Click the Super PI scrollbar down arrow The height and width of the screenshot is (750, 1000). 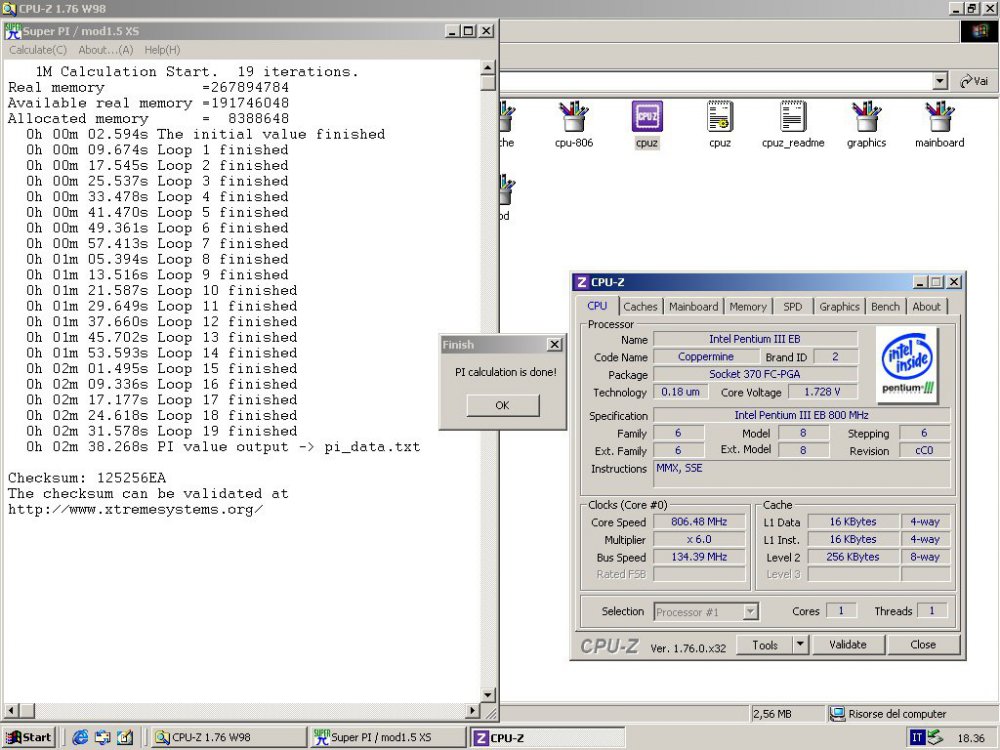[487, 694]
